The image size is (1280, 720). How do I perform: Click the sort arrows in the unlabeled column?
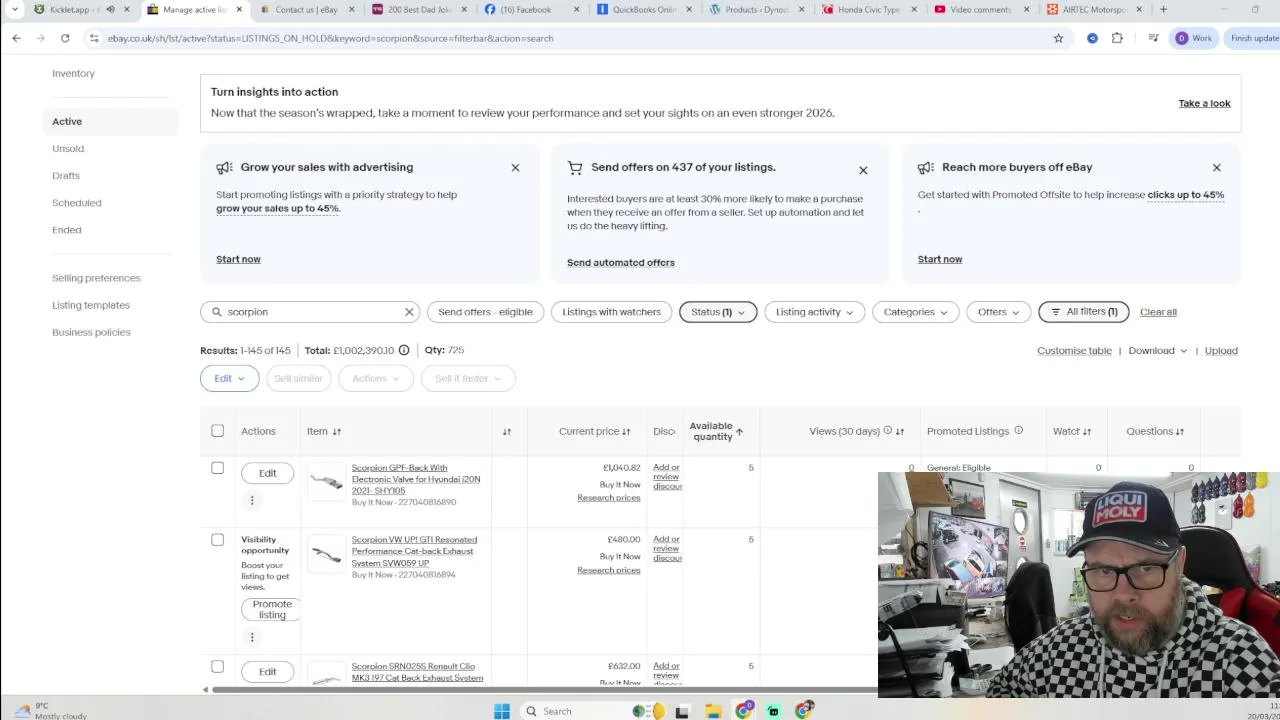coord(507,432)
